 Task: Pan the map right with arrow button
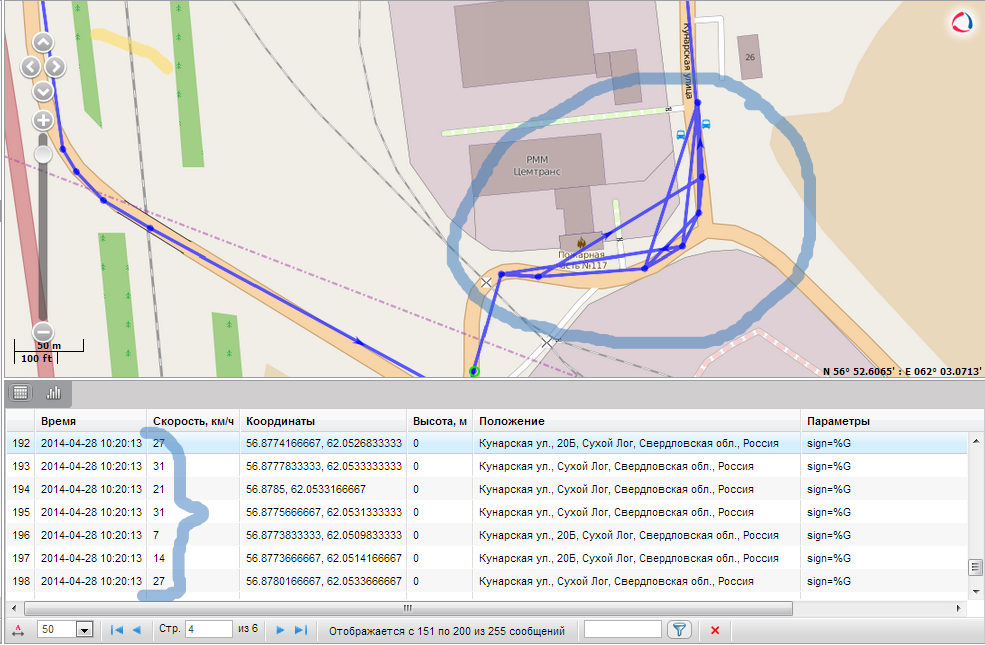[x=55, y=67]
